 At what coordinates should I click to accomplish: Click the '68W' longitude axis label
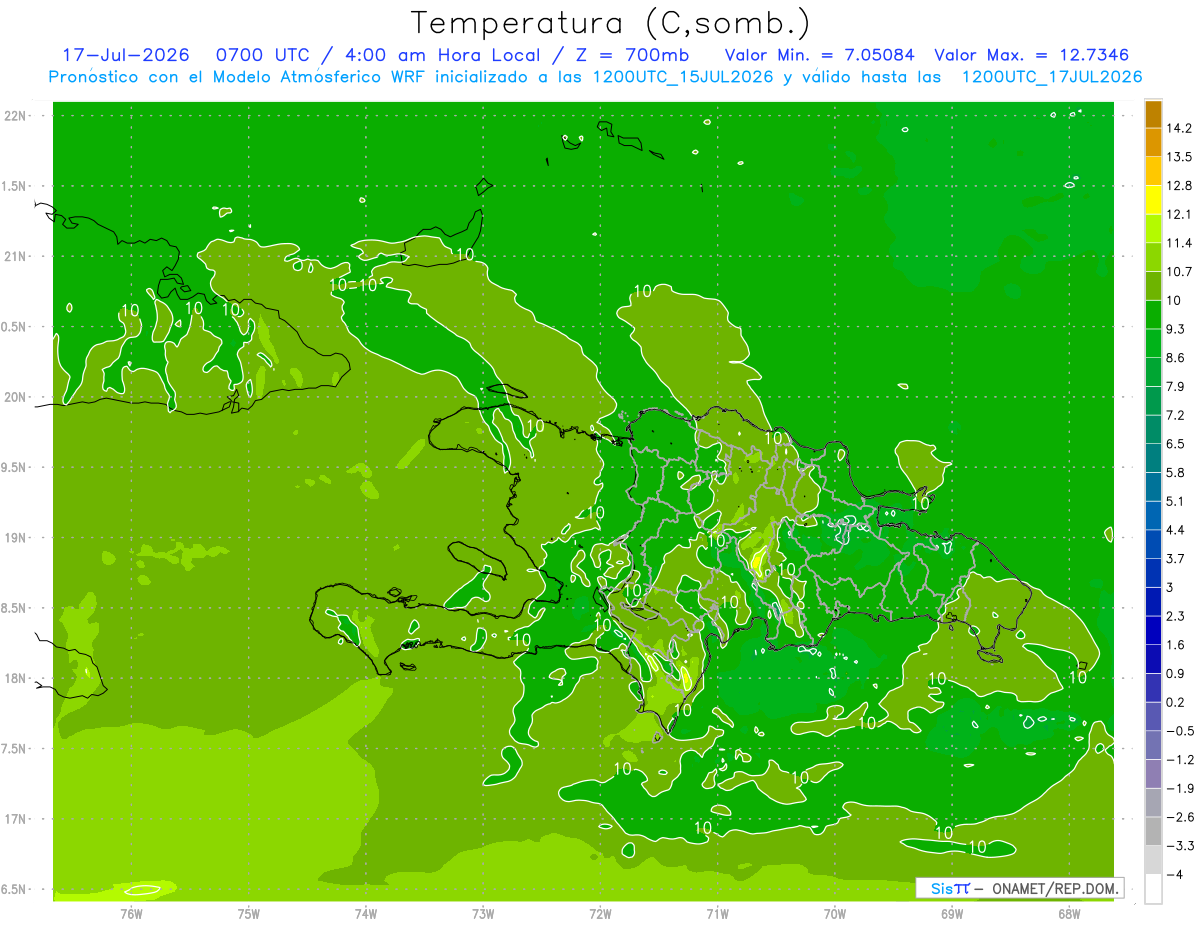1069,914
